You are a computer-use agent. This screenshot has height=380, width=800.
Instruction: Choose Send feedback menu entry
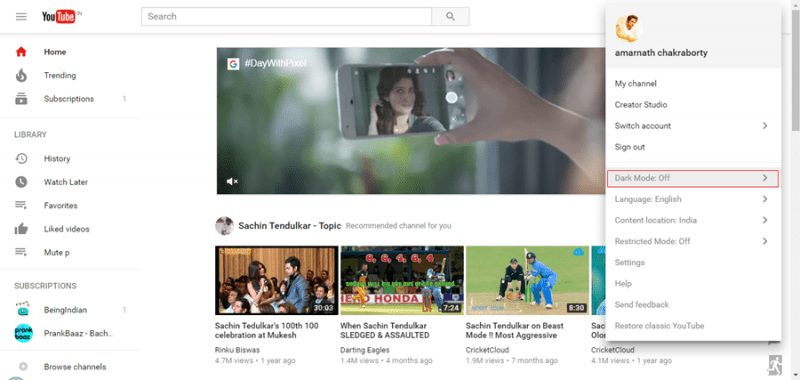[x=641, y=305]
